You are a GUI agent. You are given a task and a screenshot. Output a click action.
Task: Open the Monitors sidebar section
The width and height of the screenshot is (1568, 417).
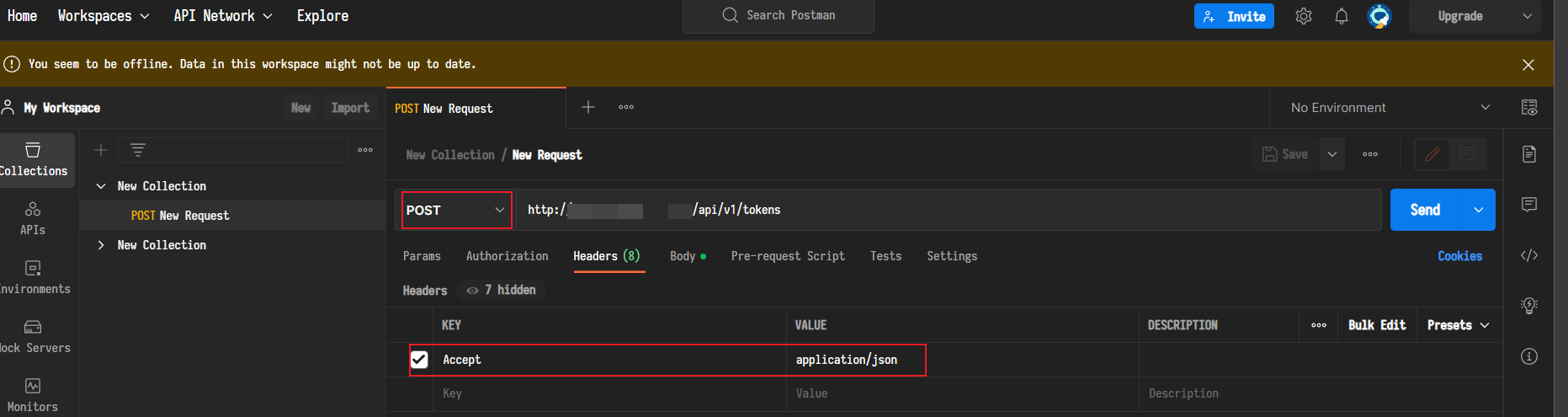[x=33, y=396]
